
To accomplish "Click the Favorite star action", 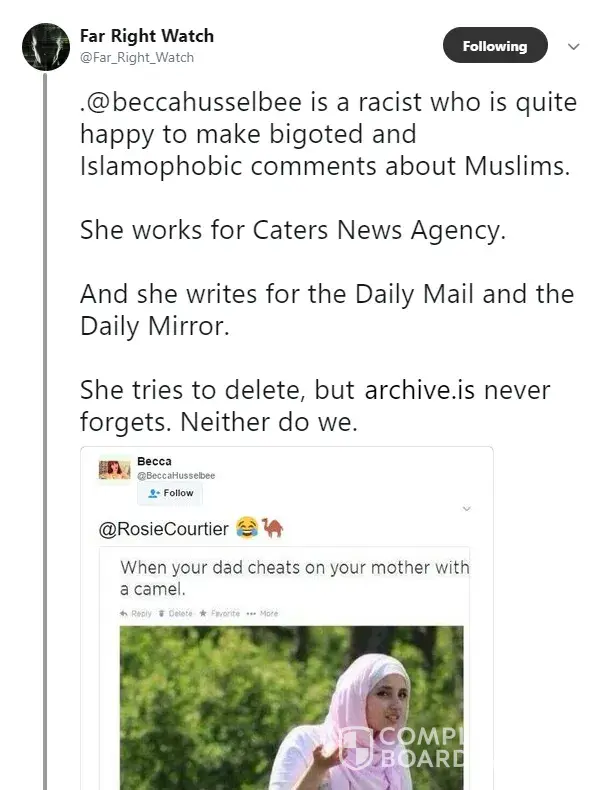I will pyautogui.click(x=222, y=612).
